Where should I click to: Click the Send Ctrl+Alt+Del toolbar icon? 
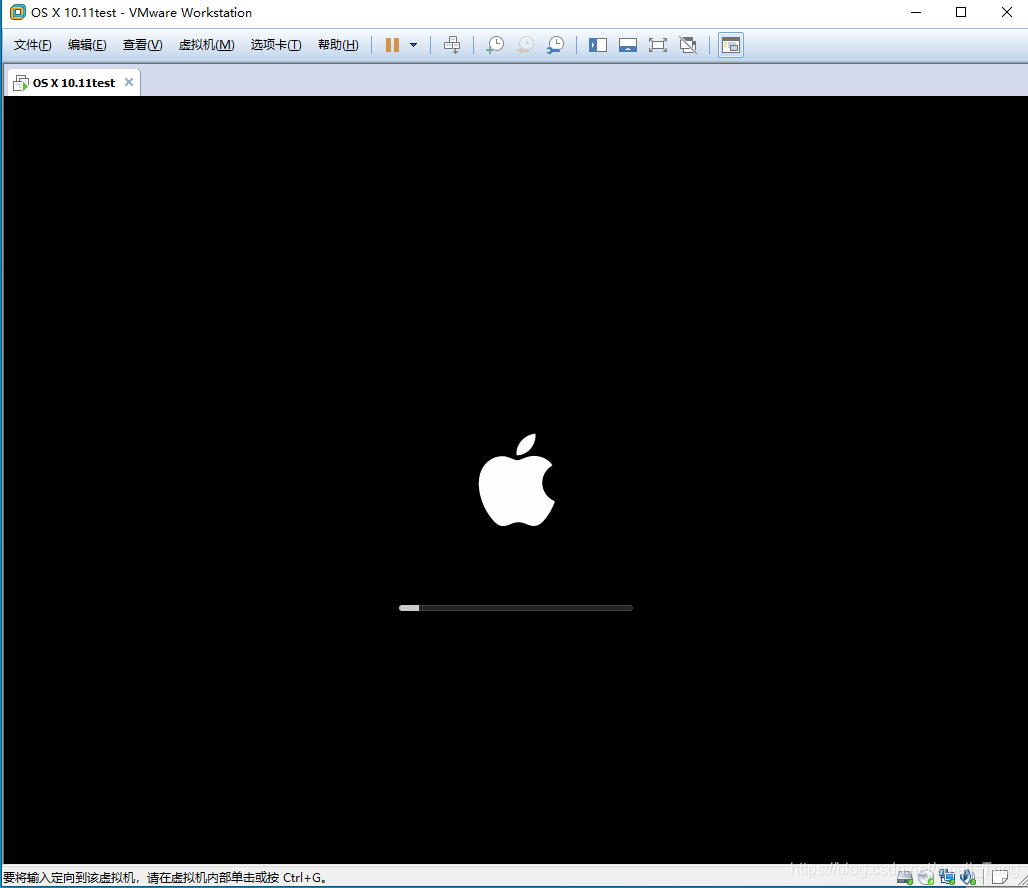click(452, 45)
